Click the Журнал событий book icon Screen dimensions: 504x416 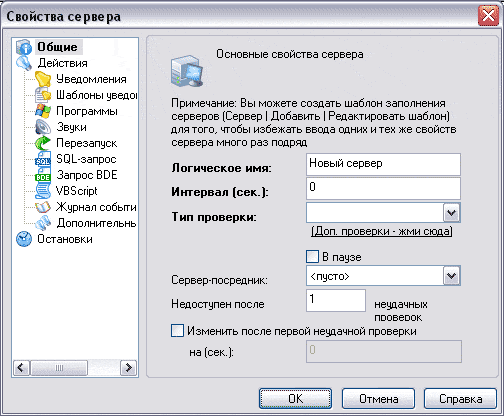(43, 207)
